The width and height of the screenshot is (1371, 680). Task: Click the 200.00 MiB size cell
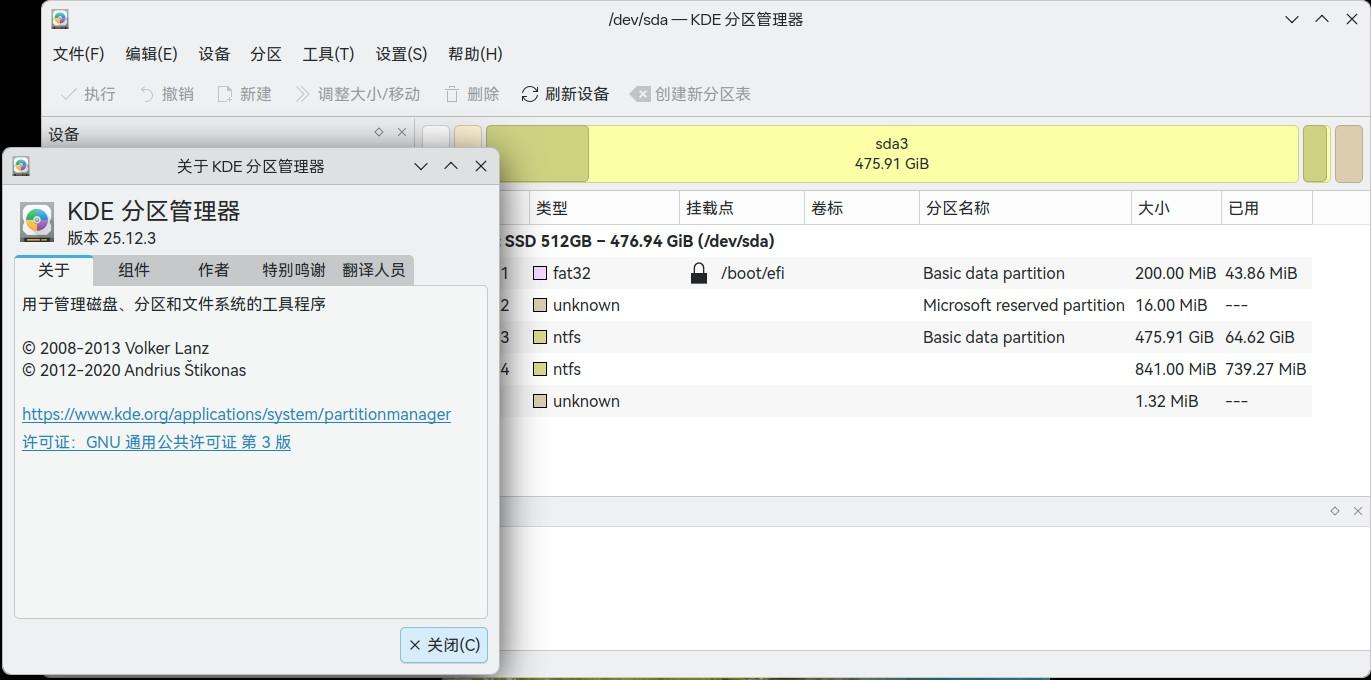click(x=1175, y=273)
